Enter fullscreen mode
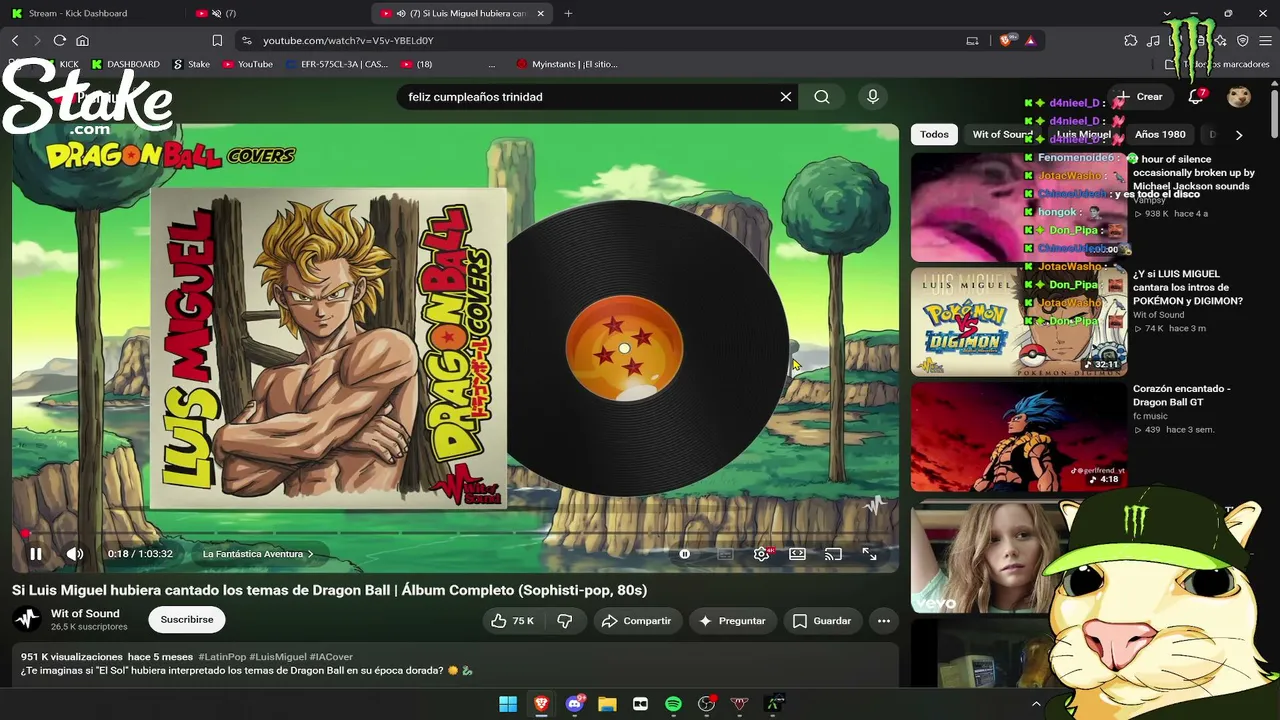 point(869,554)
